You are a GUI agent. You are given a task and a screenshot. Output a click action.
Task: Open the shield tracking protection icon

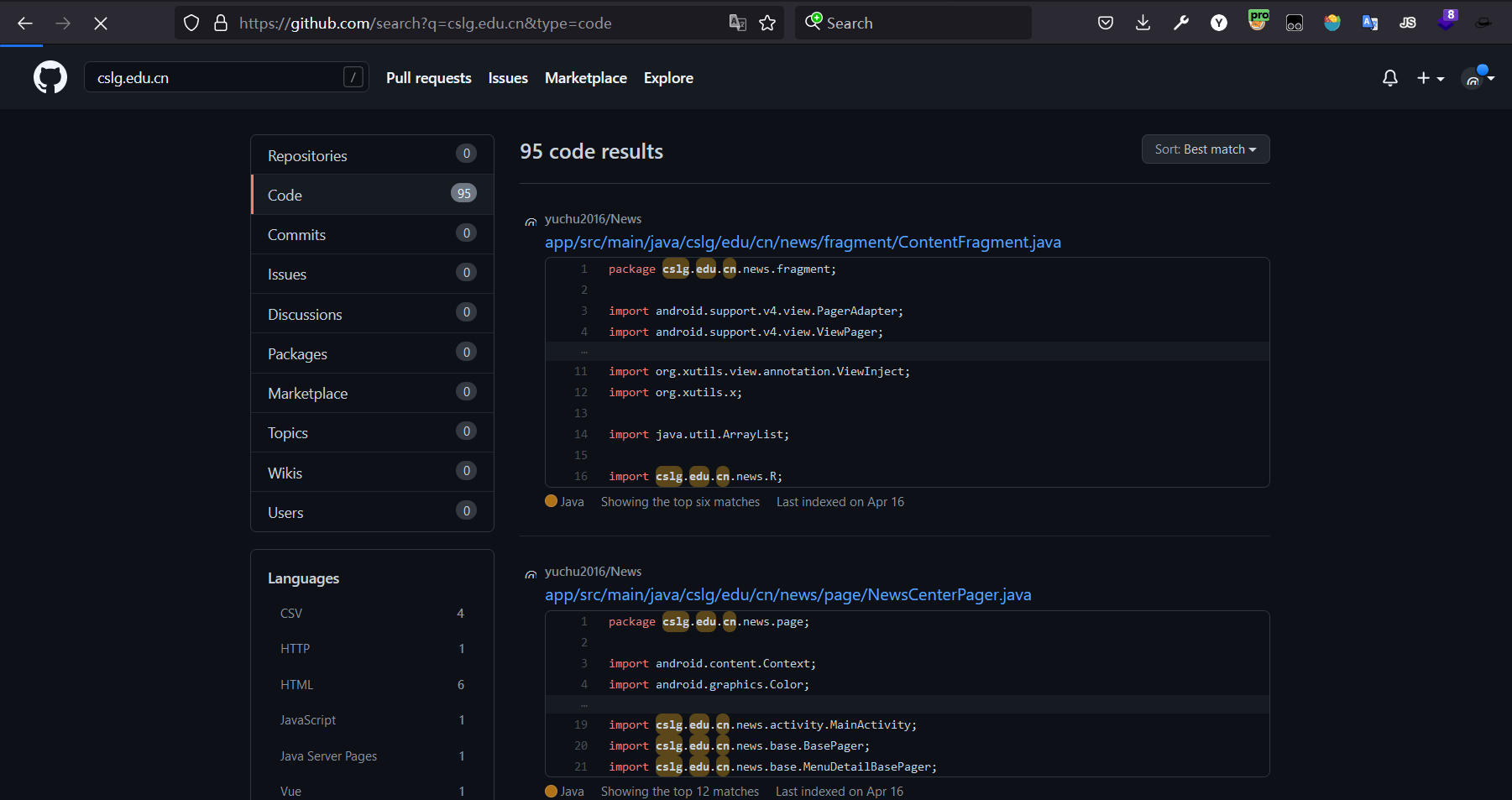point(191,23)
